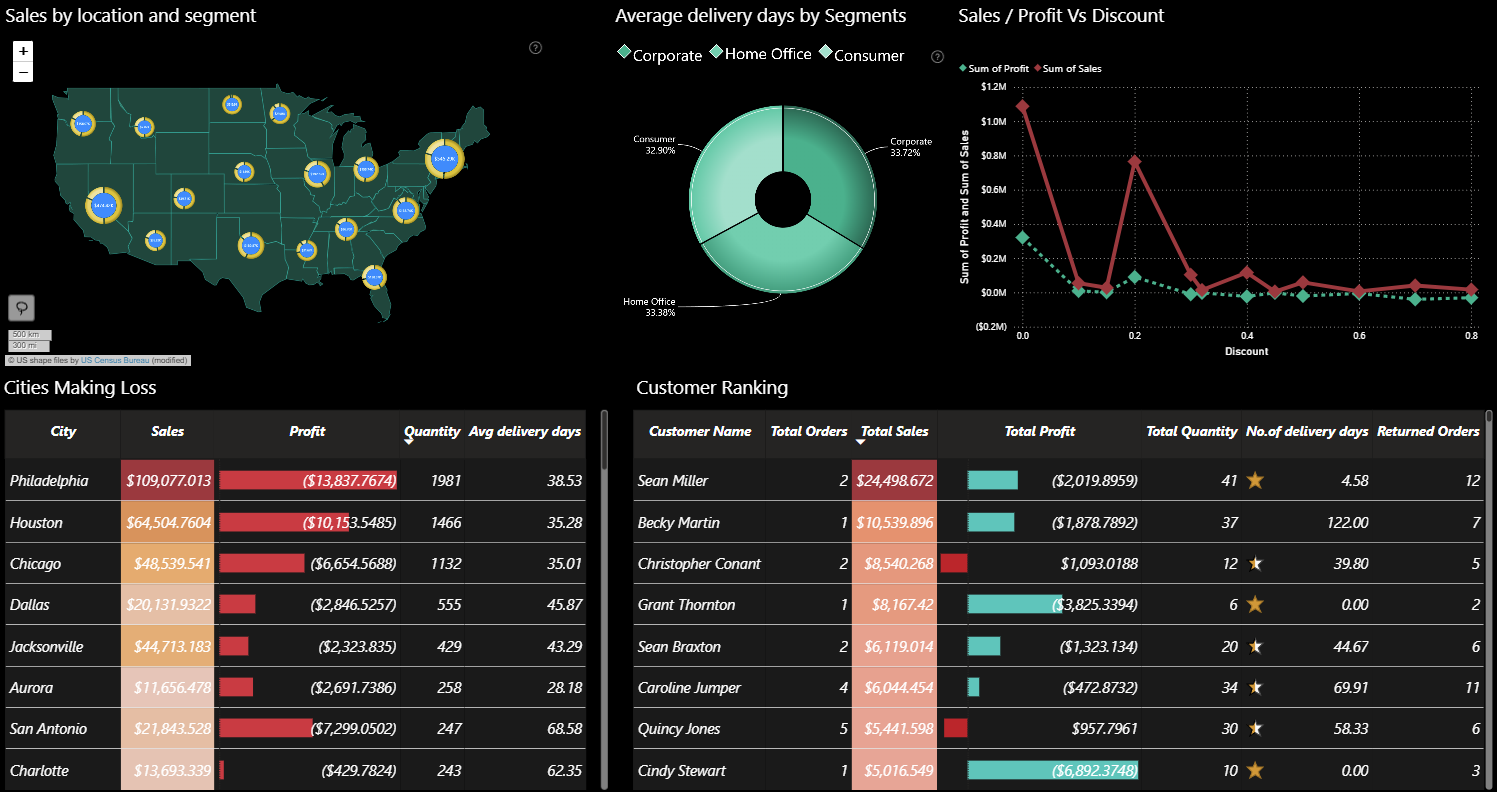Click Sum of Sales peak at discount 0.2
Image resolution: width=1497 pixels, height=792 pixels.
(1134, 161)
